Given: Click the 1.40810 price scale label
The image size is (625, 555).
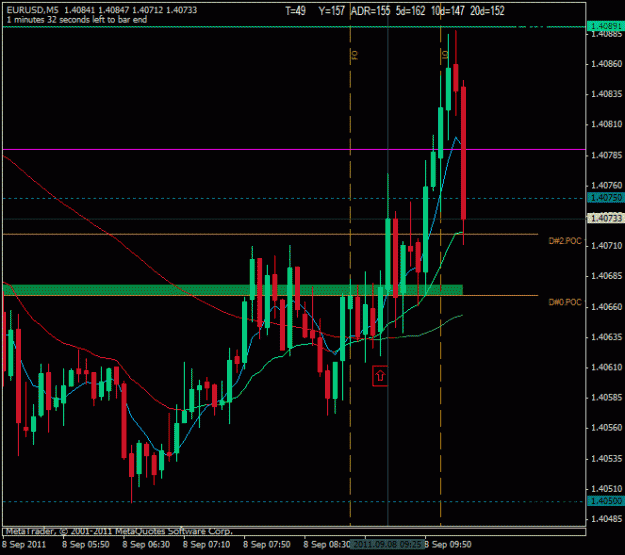Looking at the screenshot, I should (606, 124).
